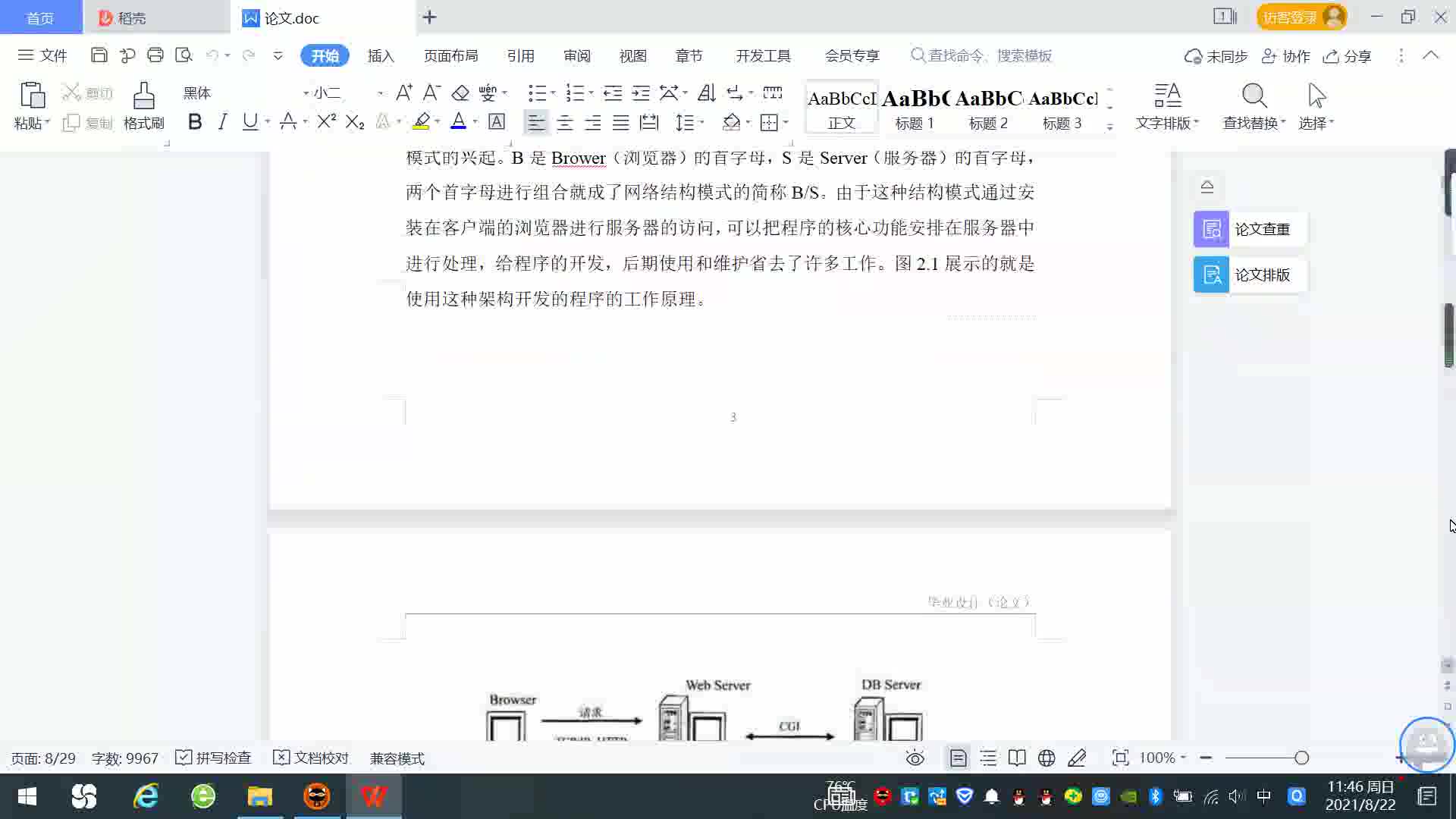Switch to outline view in status bar

(x=988, y=758)
